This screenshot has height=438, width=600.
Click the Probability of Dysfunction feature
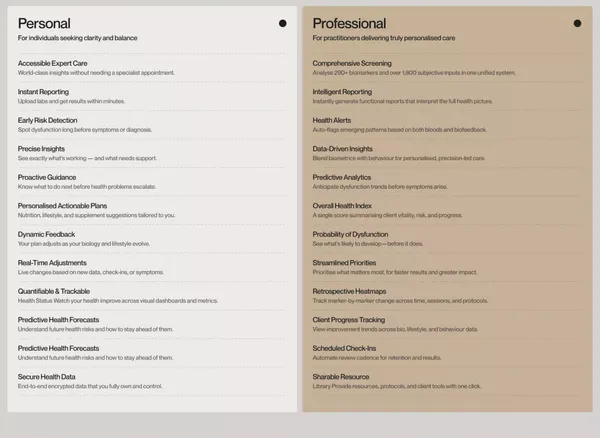pyautogui.click(x=350, y=234)
